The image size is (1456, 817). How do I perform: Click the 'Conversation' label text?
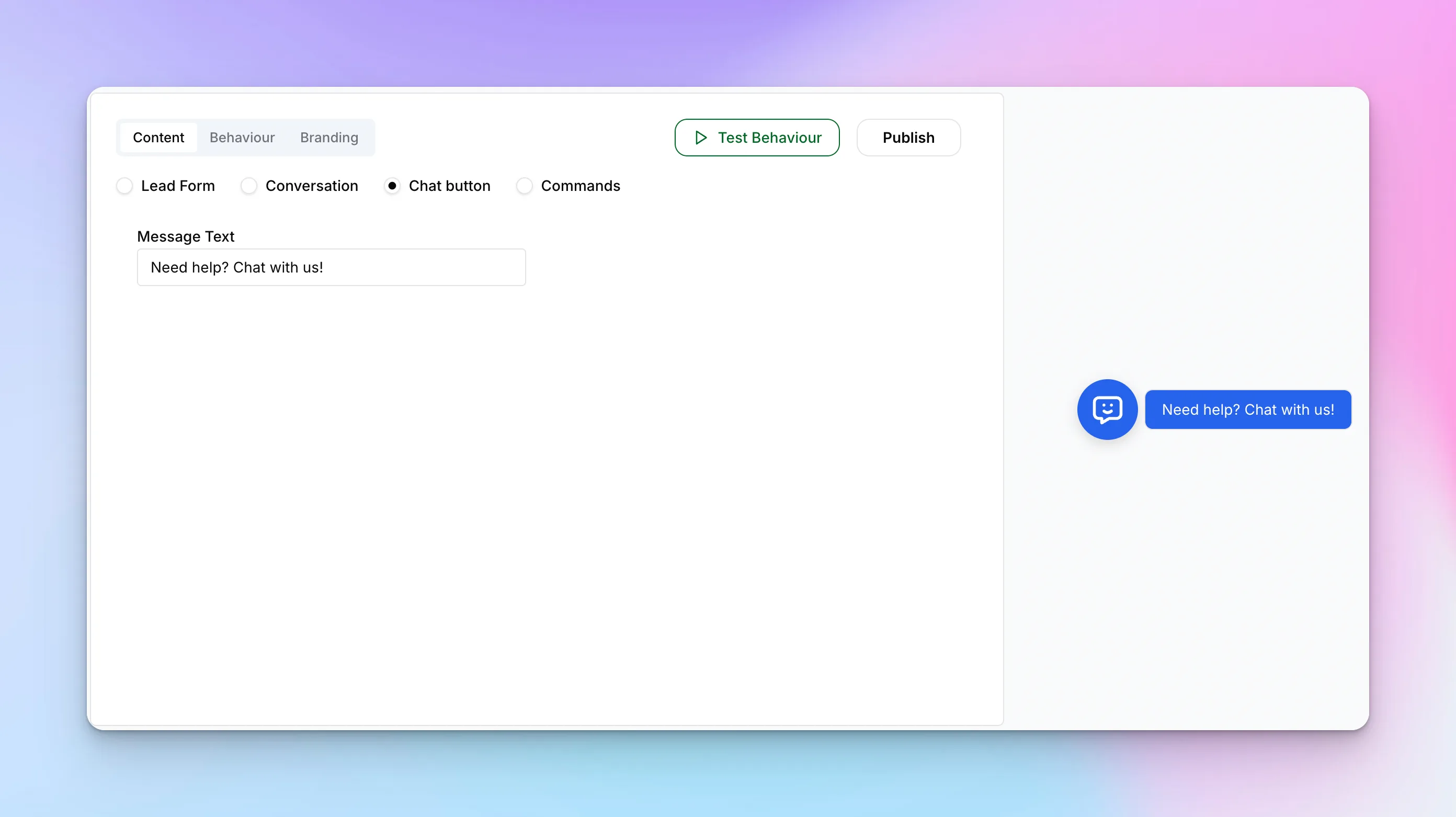(311, 186)
